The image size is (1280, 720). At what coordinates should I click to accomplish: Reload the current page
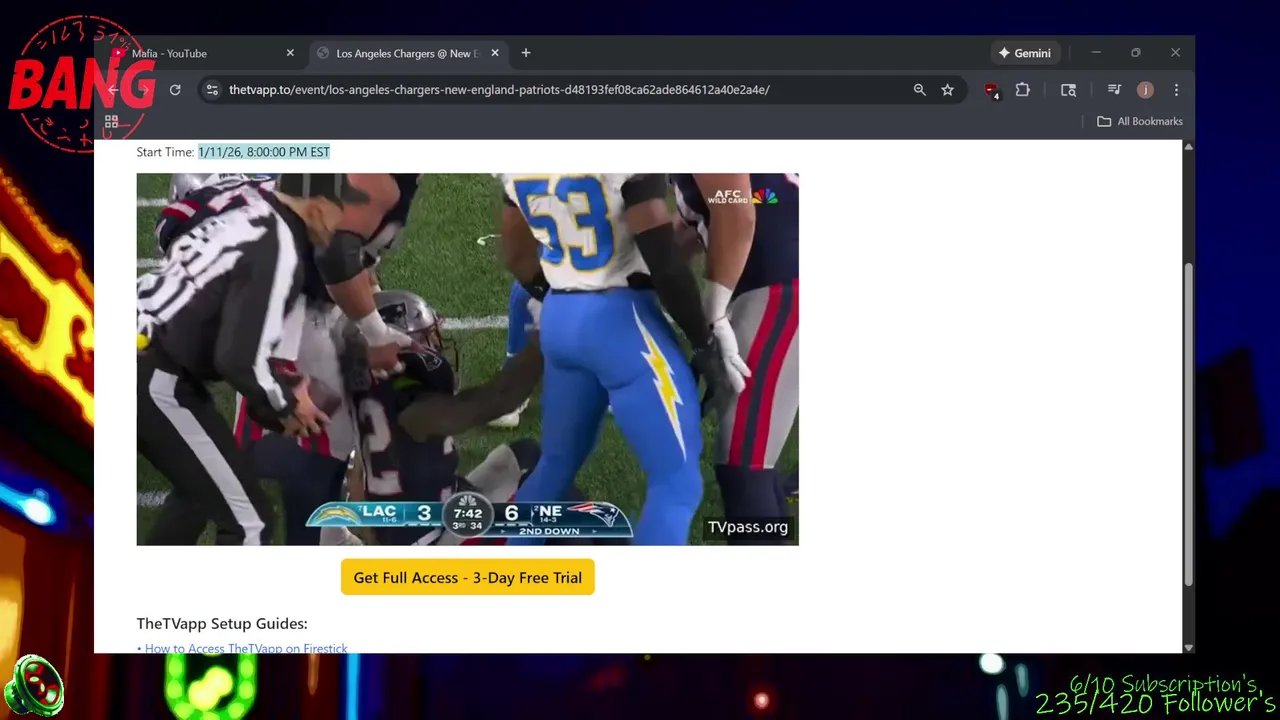coord(175,90)
